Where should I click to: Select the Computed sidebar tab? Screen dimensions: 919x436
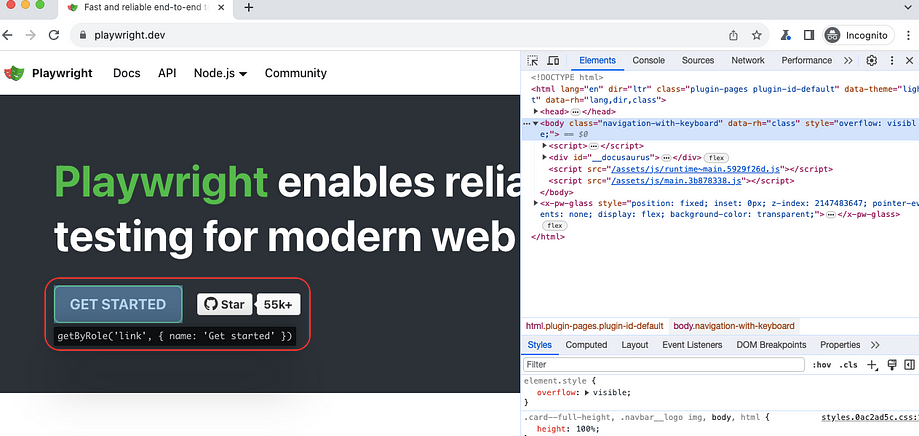(586, 345)
